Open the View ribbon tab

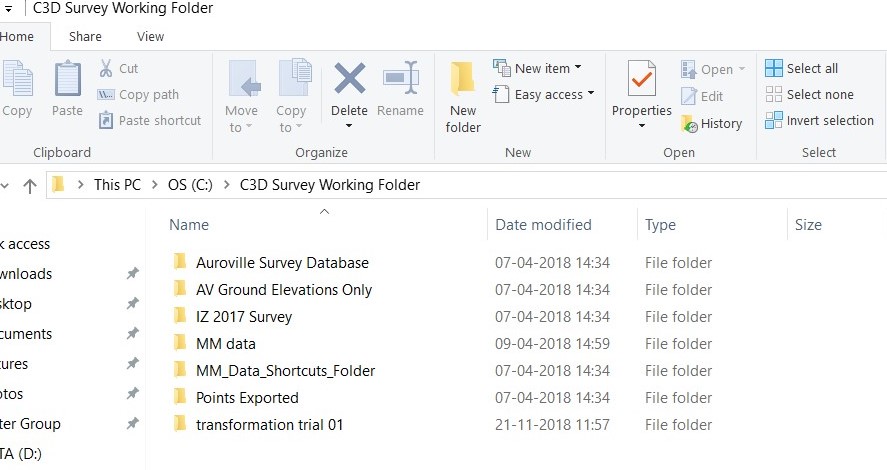pyautogui.click(x=150, y=36)
